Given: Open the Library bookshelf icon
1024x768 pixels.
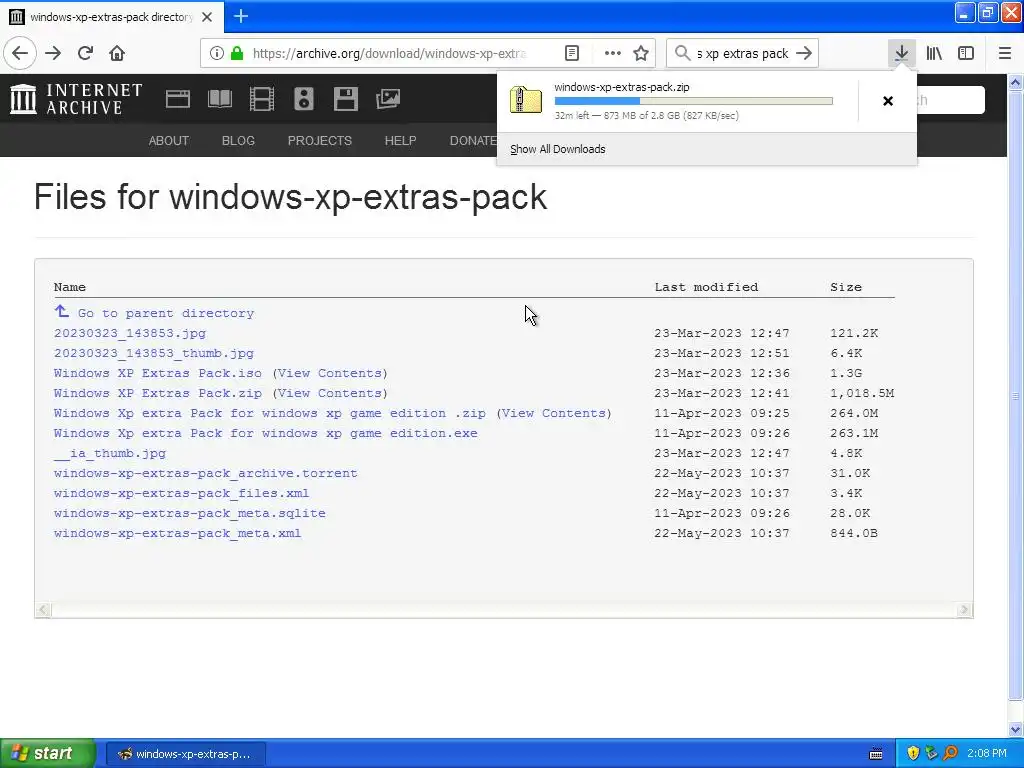Looking at the screenshot, I should pos(934,53).
